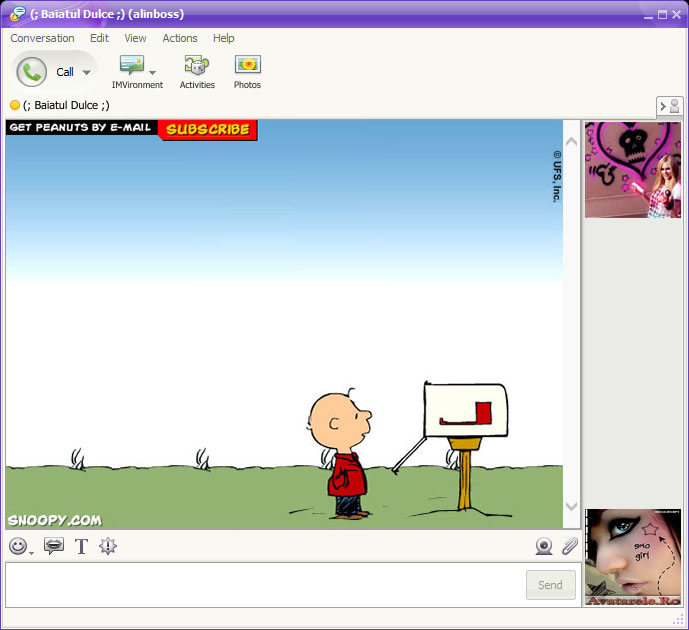Click into the message input box
This screenshot has width=689, height=630.
click(265, 585)
